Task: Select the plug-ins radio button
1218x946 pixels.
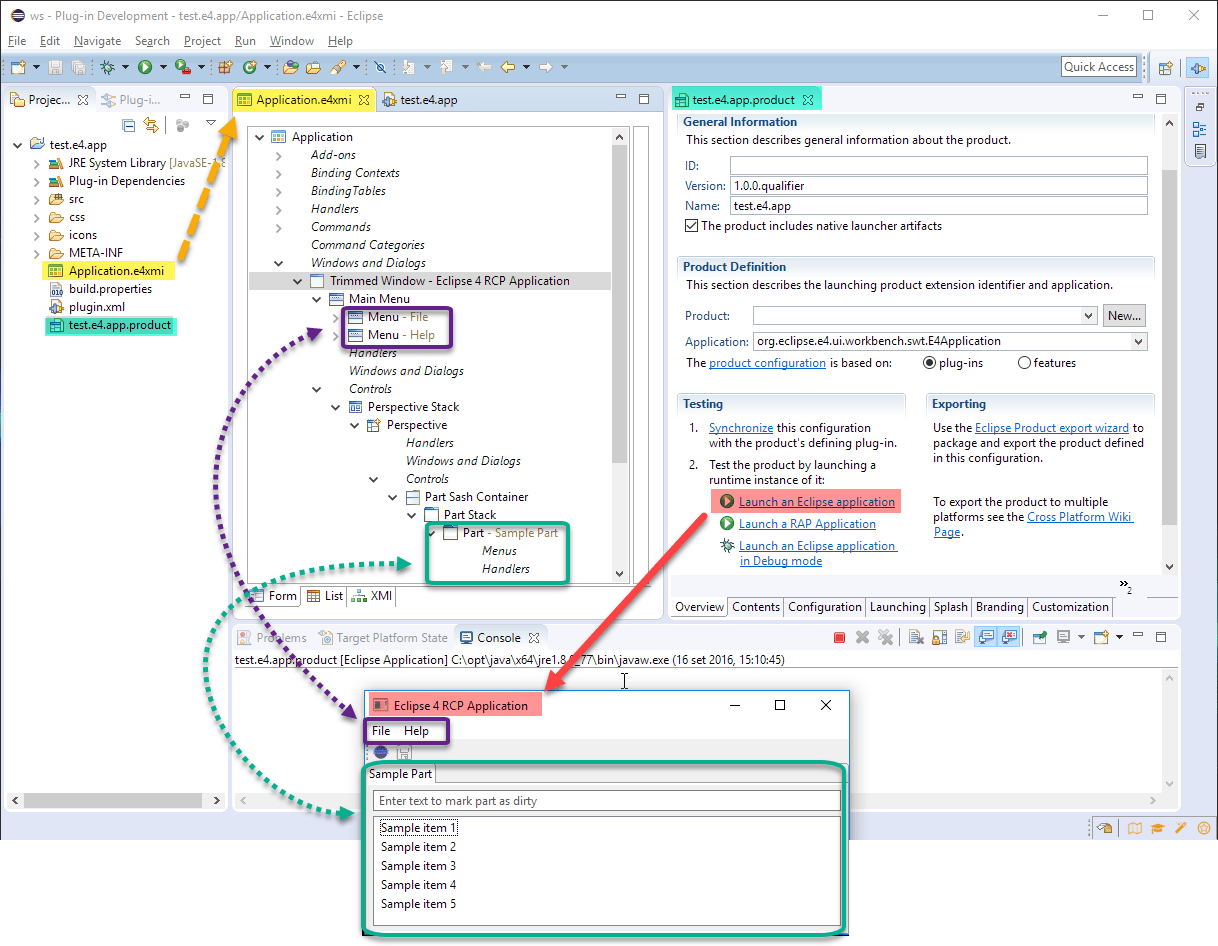Action: tap(929, 363)
